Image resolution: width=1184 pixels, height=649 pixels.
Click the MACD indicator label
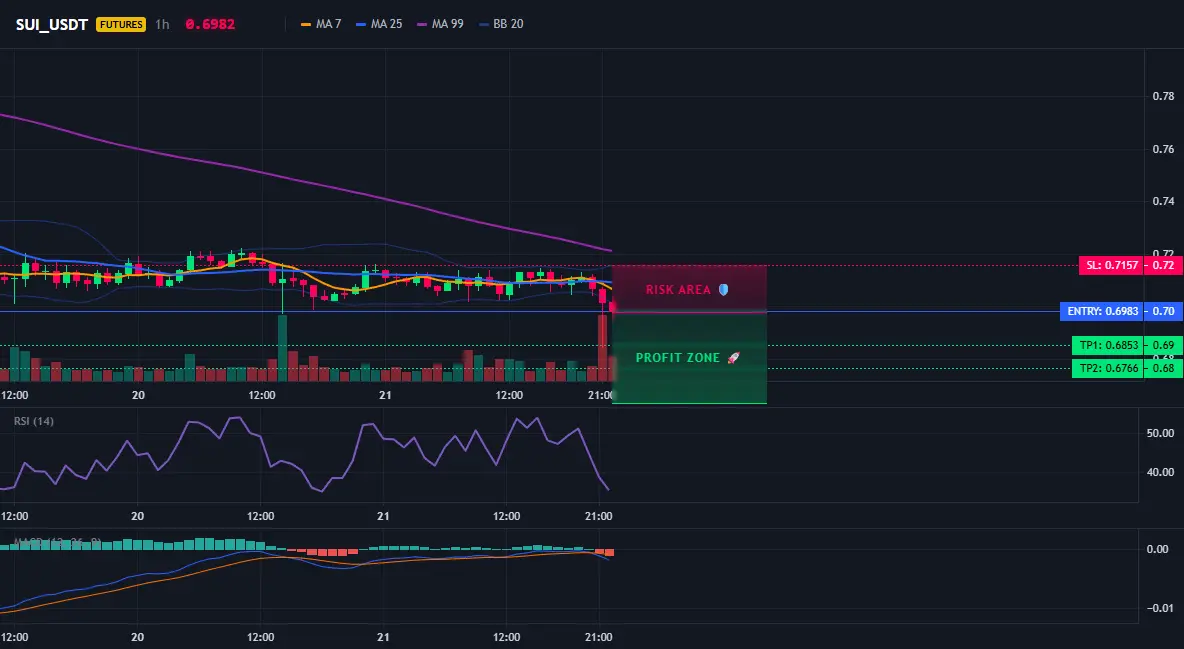click(x=57, y=542)
